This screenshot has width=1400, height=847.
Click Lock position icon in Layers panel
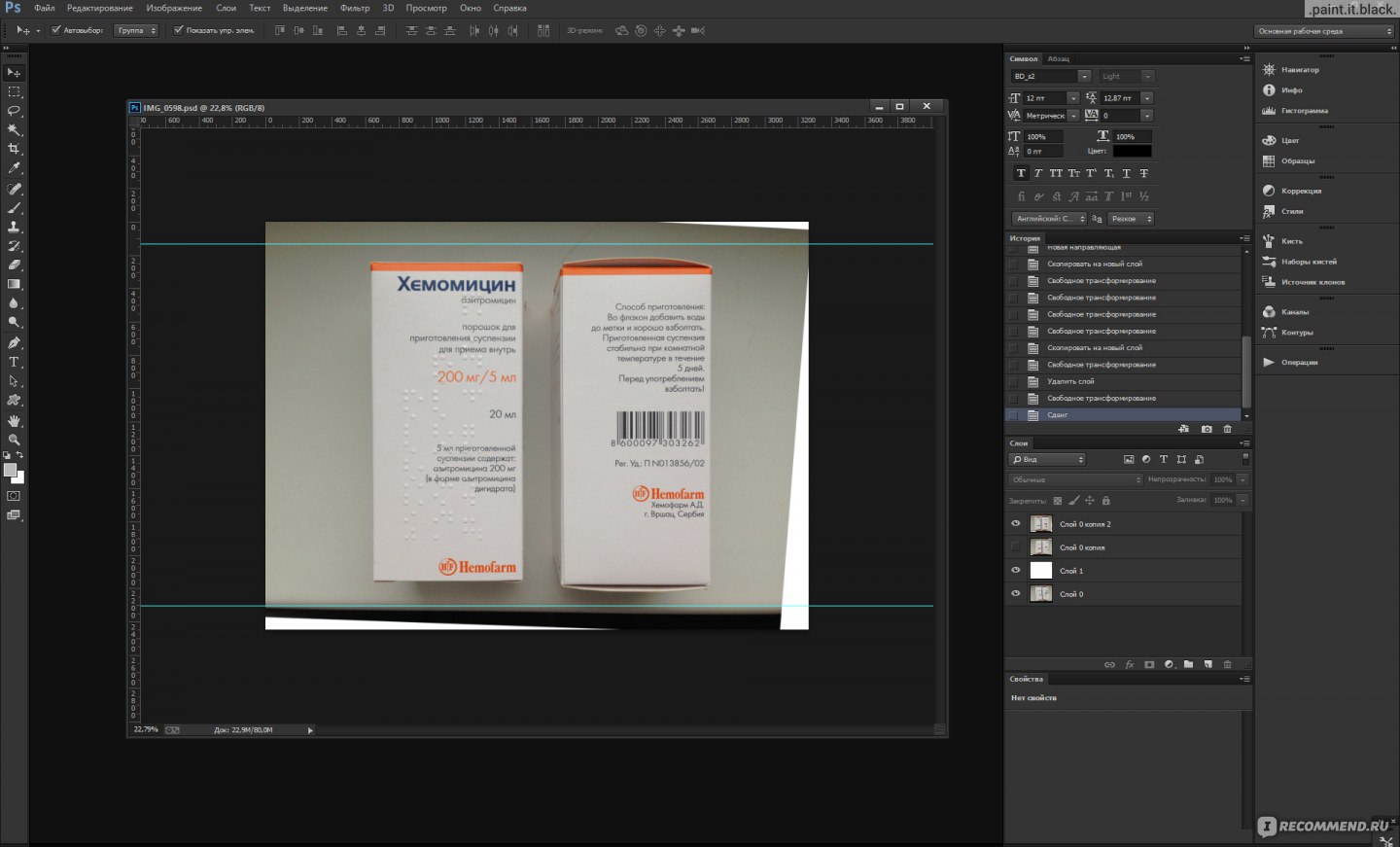1090,501
